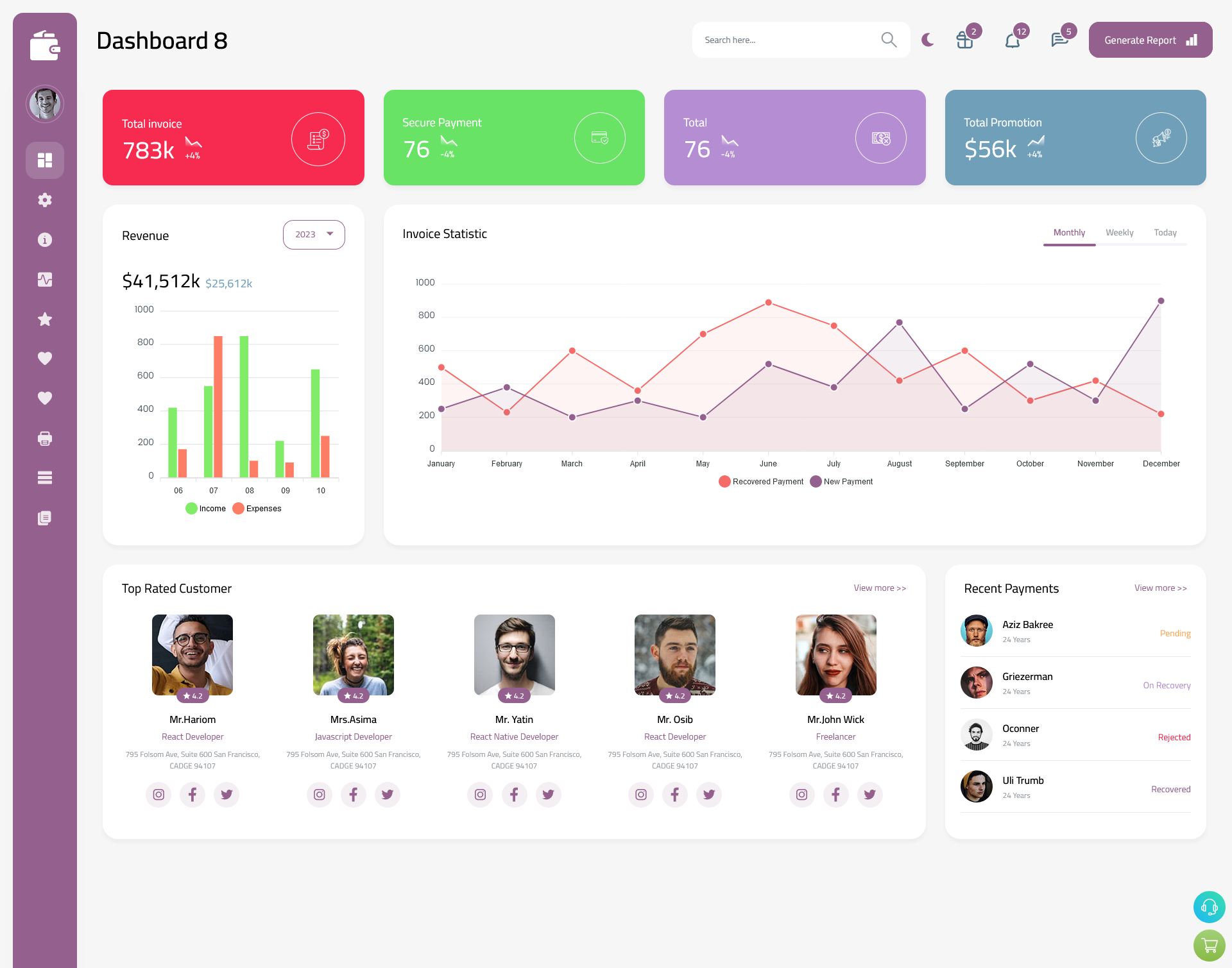
Task: Click the analytics chart sidebar icon
Action: click(x=45, y=279)
